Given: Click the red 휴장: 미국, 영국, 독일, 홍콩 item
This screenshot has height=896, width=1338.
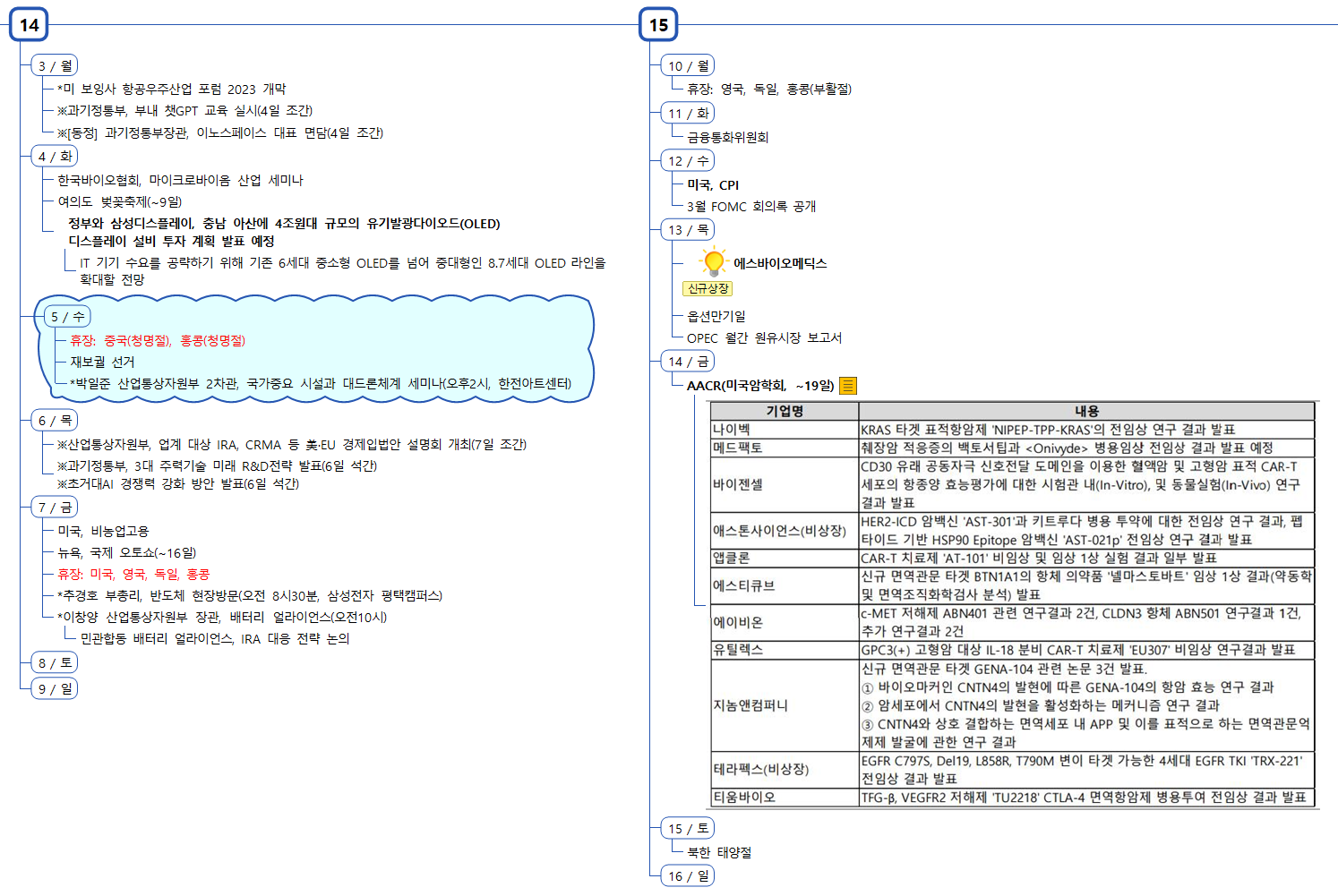Looking at the screenshot, I should coord(133,574).
